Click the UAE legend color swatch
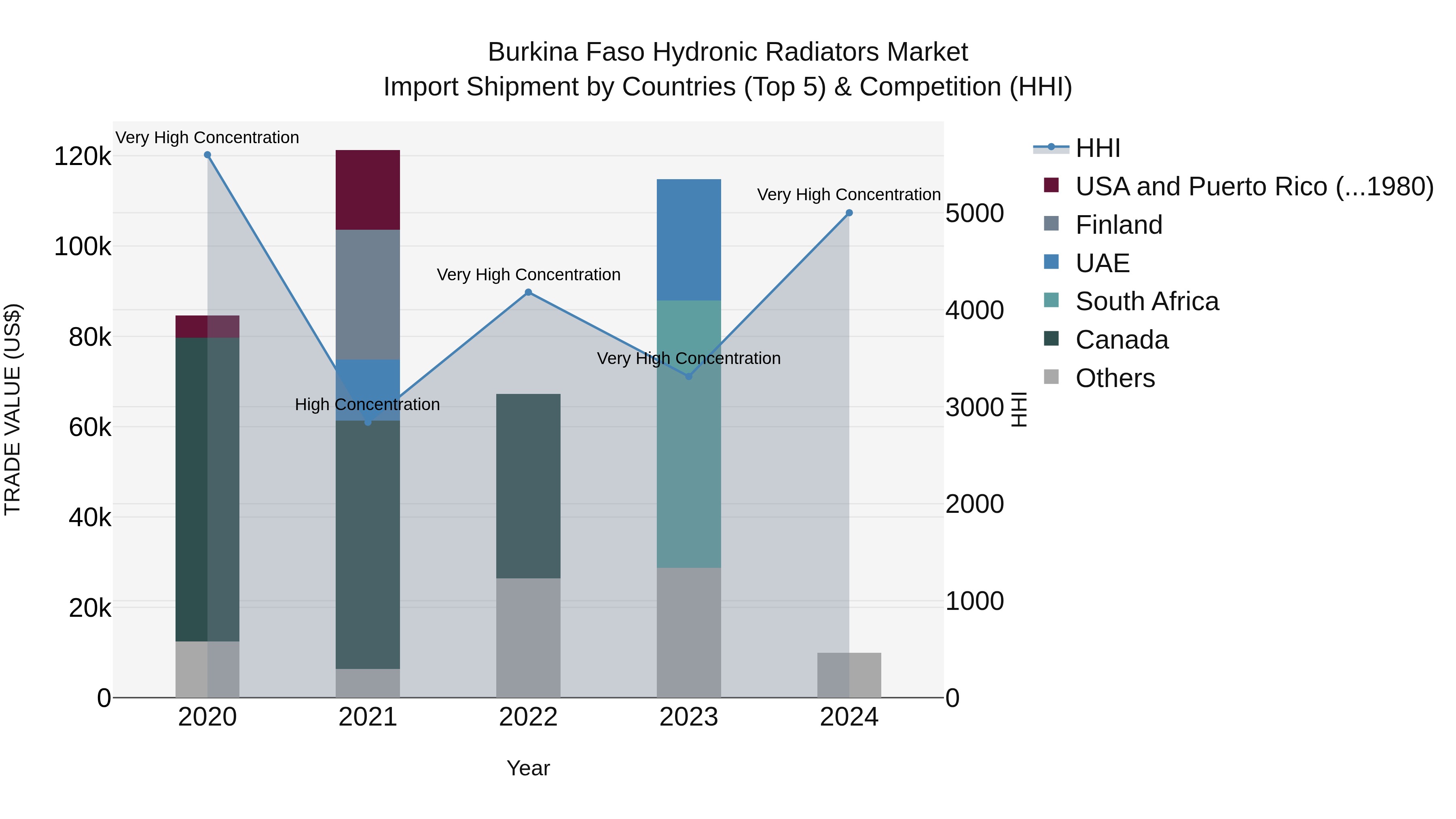Screen dimensions: 1456x819 tap(1051, 262)
